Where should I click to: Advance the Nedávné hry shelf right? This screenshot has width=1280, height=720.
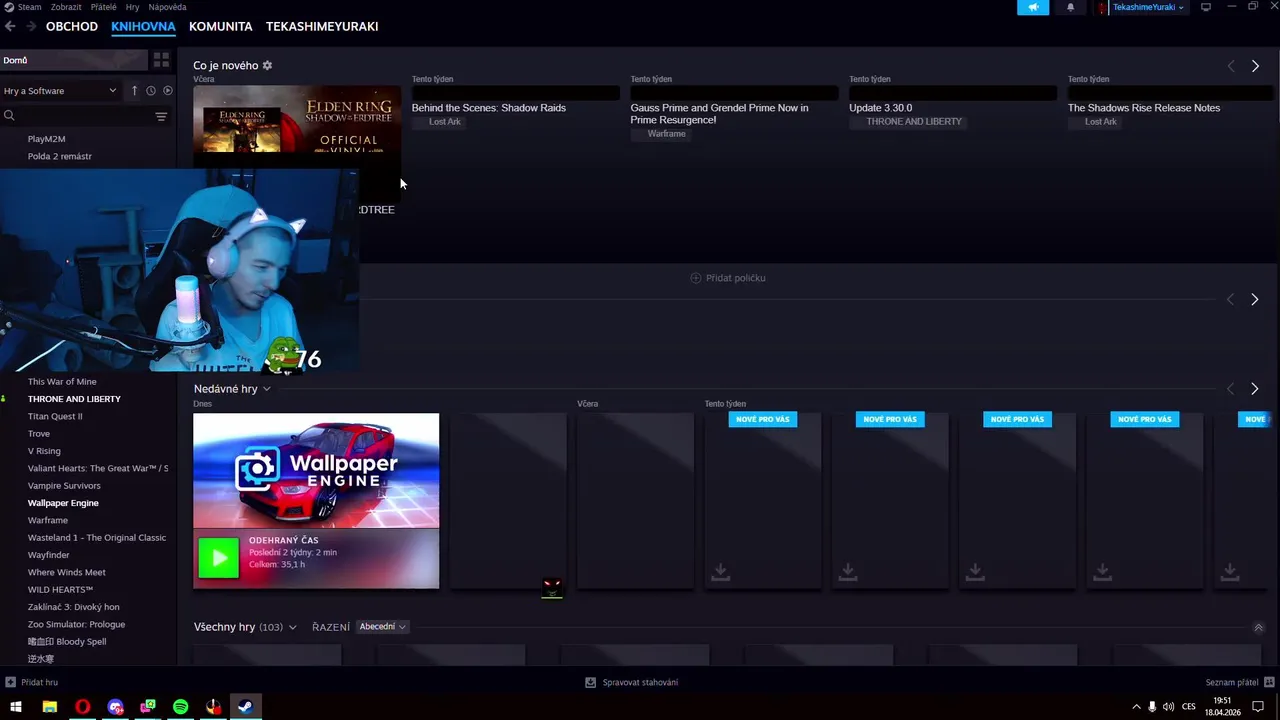[1255, 389]
